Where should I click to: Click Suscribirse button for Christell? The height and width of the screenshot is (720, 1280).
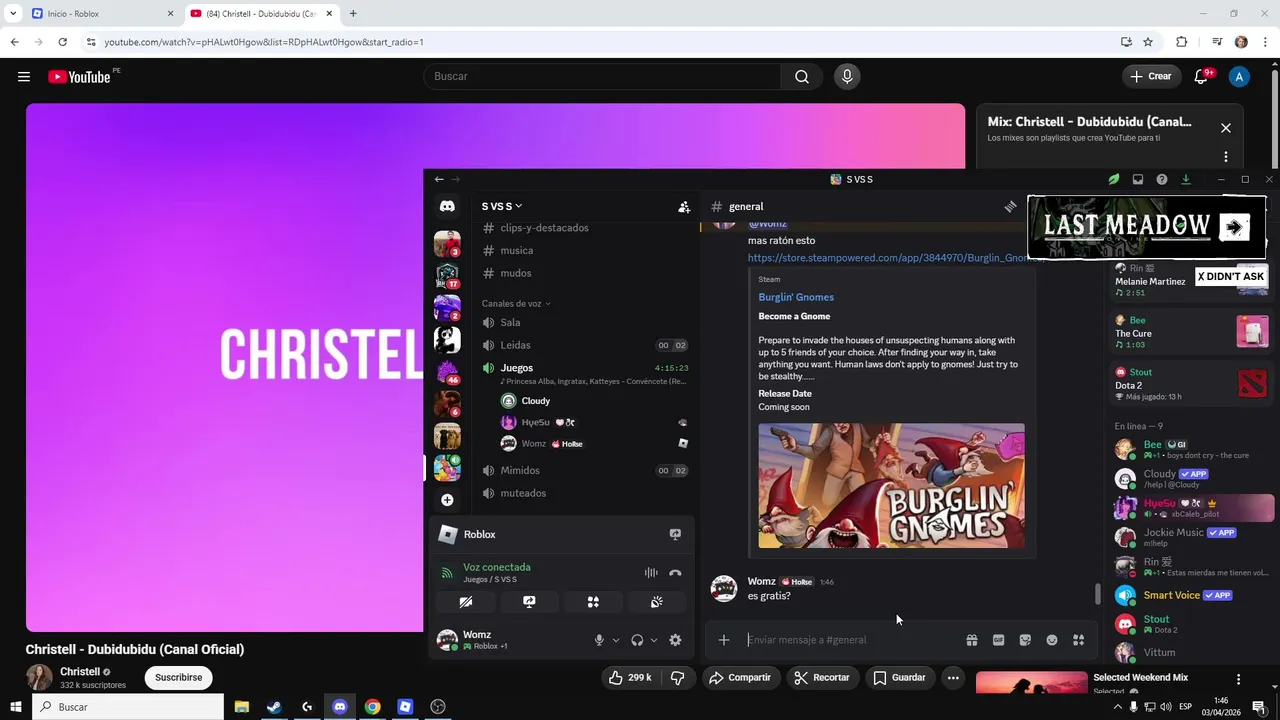click(x=179, y=678)
